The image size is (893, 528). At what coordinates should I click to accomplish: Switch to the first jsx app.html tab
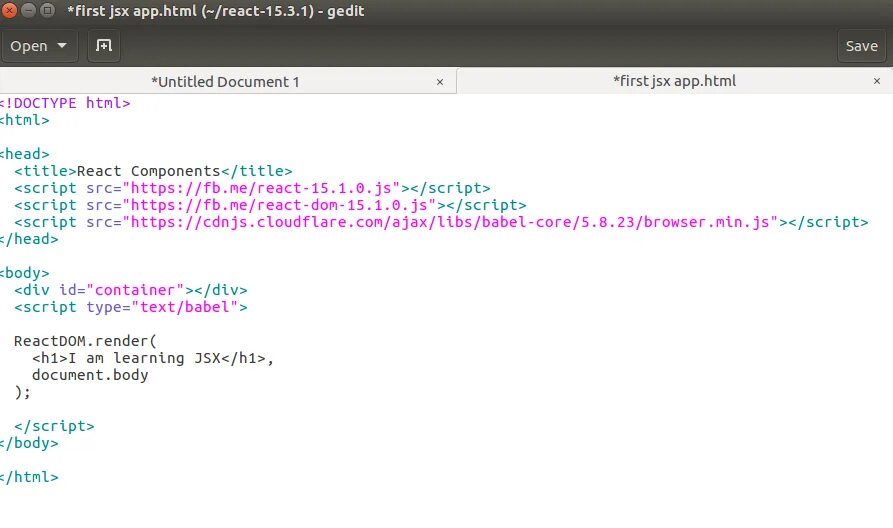tap(674, 81)
